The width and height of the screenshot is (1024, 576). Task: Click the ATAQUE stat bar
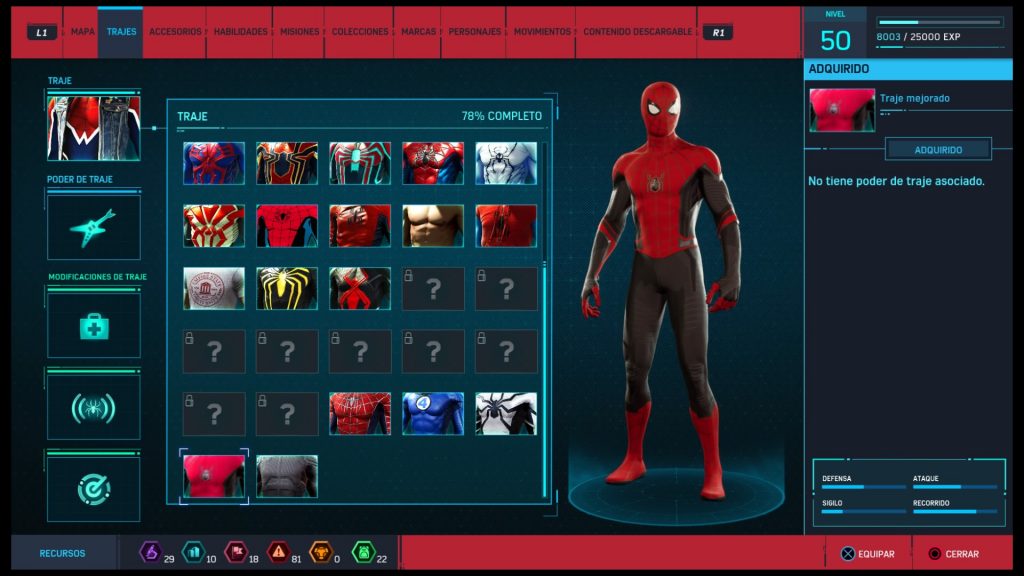(955, 487)
